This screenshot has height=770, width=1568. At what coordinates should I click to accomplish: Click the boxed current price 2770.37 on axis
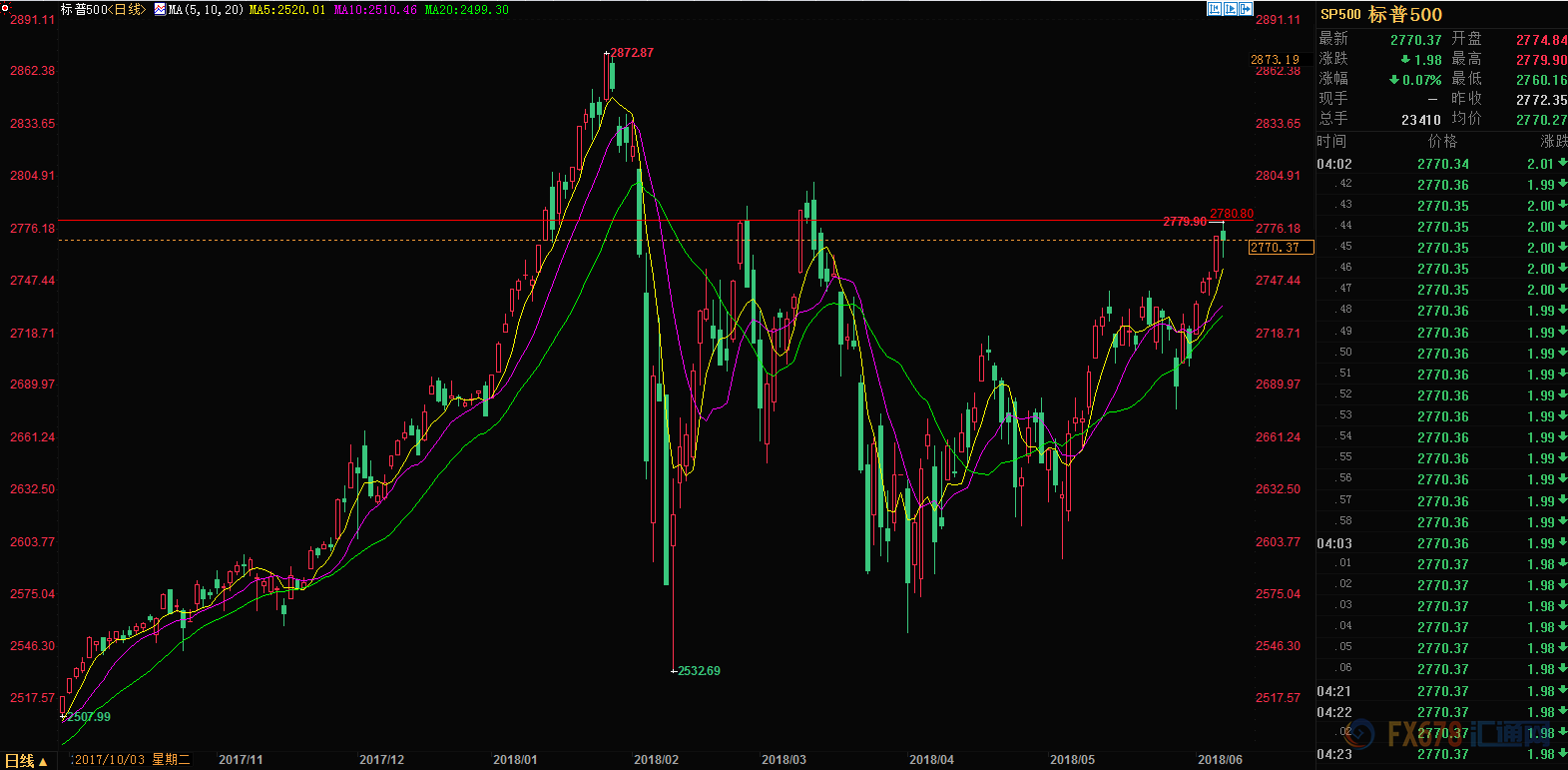1282,248
